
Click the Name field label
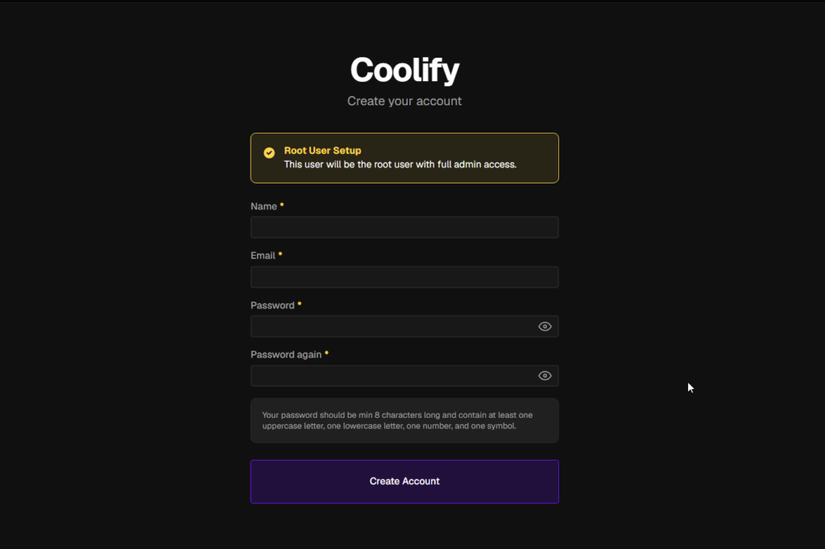coord(264,206)
